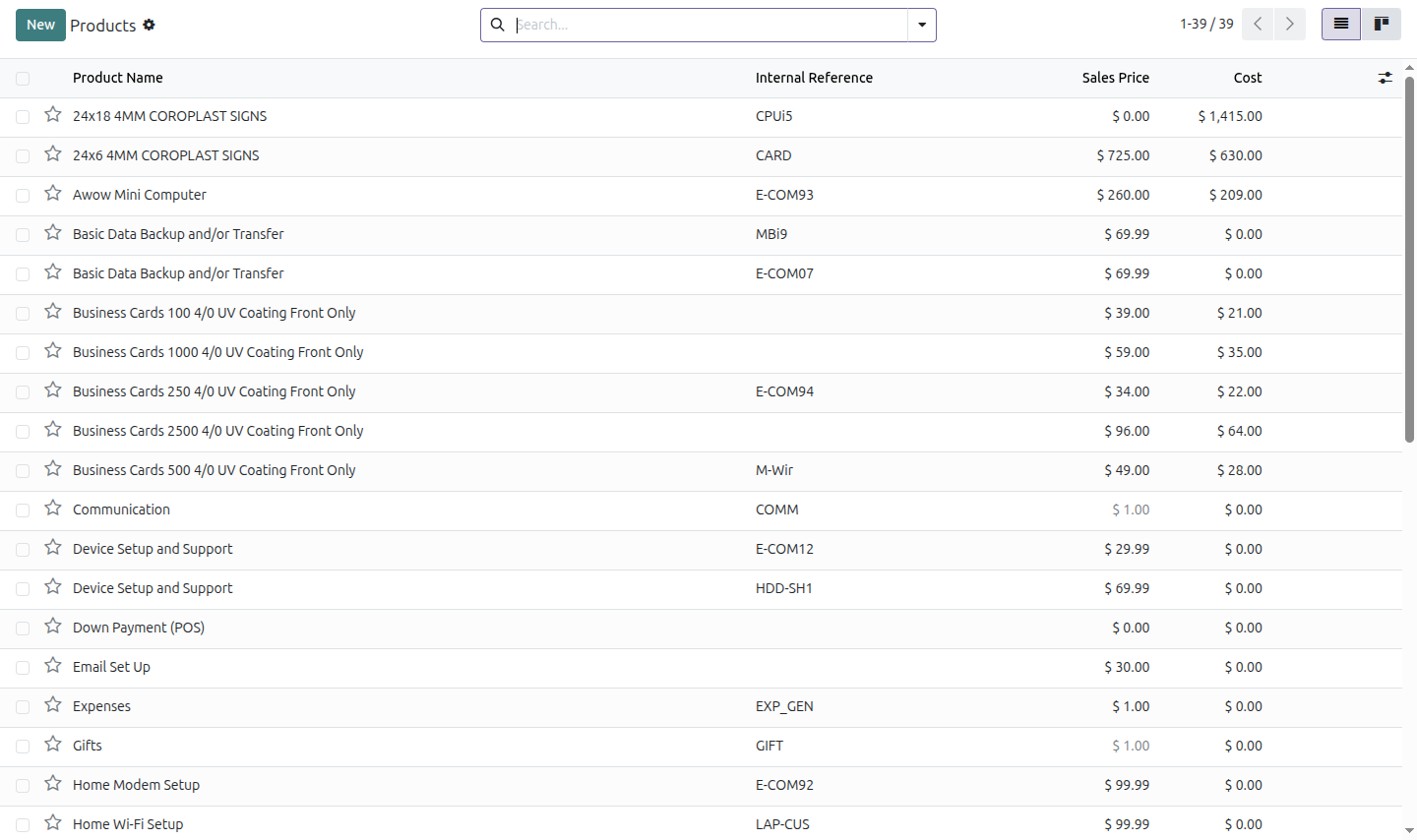
Task: Star Basic Data Backup with reference MBi9
Action: pos(53,233)
